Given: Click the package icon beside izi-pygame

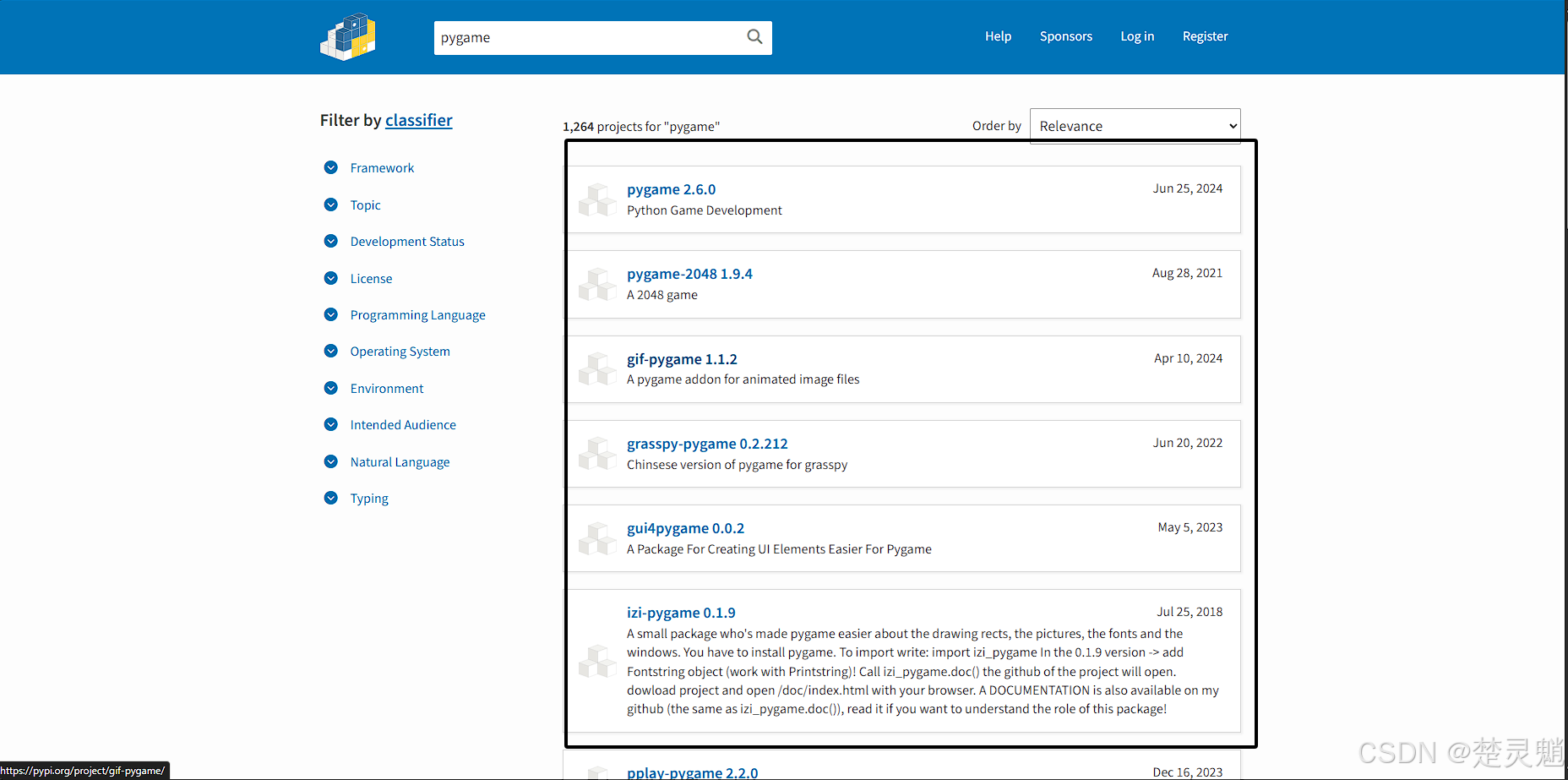Looking at the screenshot, I should coord(597,661).
